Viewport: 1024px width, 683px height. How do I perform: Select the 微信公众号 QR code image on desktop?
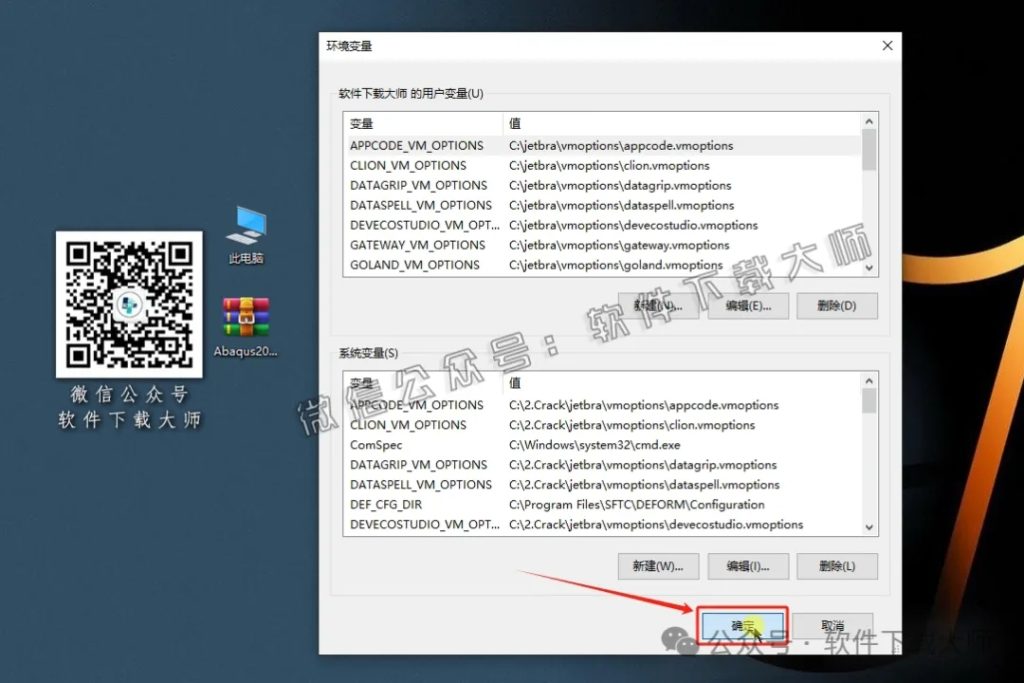[128, 303]
